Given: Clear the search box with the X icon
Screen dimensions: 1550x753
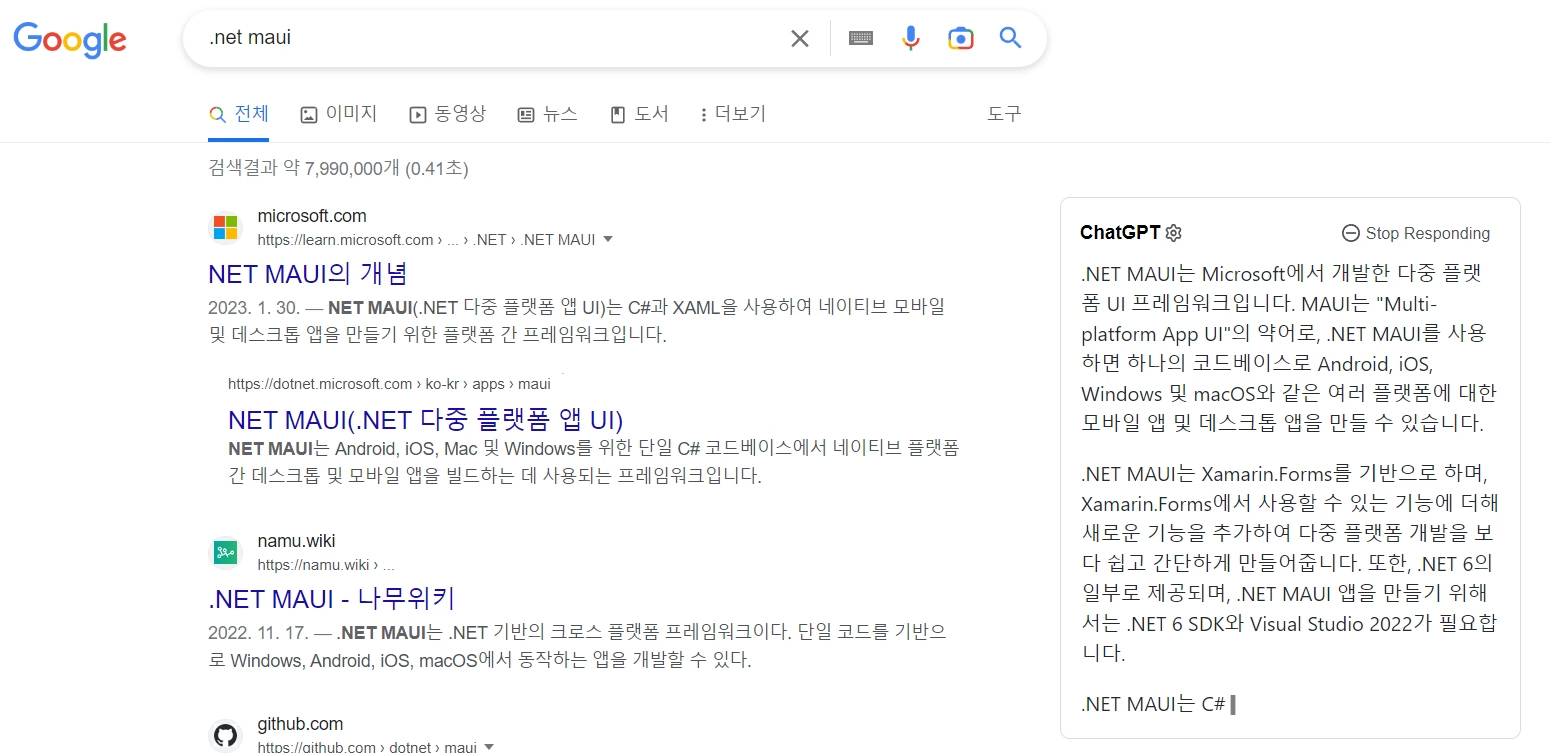Looking at the screenshot, I should 800,39.
